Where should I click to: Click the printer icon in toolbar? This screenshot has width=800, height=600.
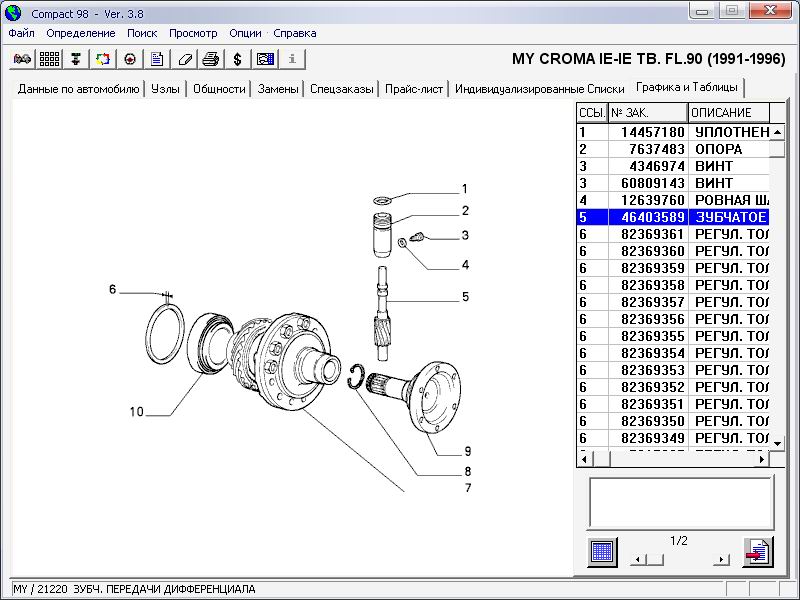point(211,59)
